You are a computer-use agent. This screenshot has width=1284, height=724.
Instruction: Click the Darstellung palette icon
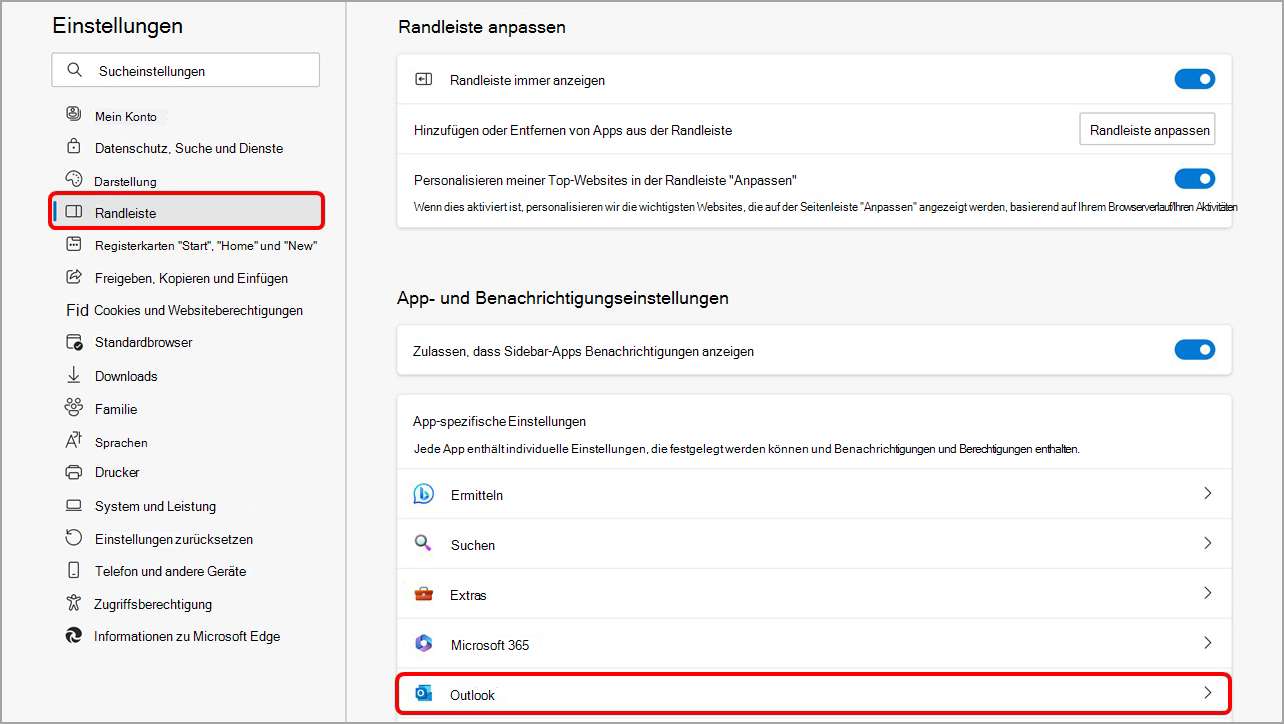click(x=73, y=179)
